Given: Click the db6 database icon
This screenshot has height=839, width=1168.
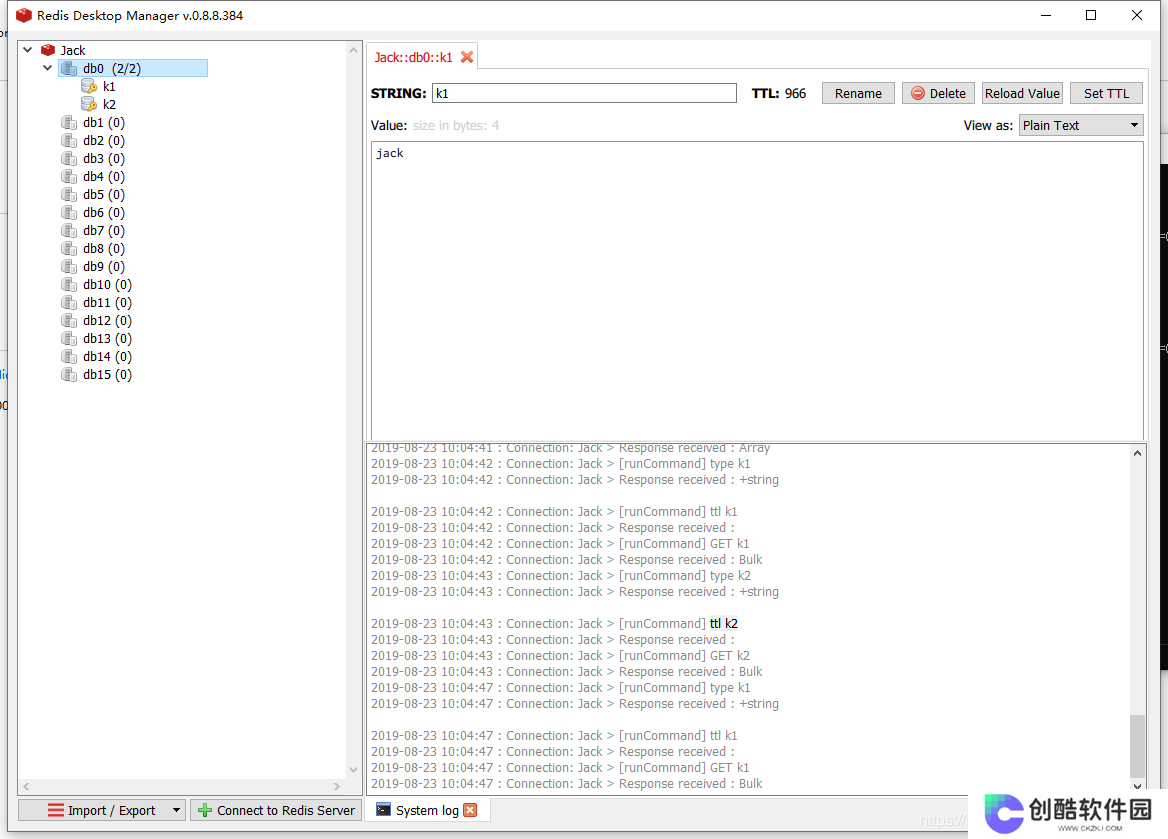Looking at the screenshot, I should pos(69,212).
